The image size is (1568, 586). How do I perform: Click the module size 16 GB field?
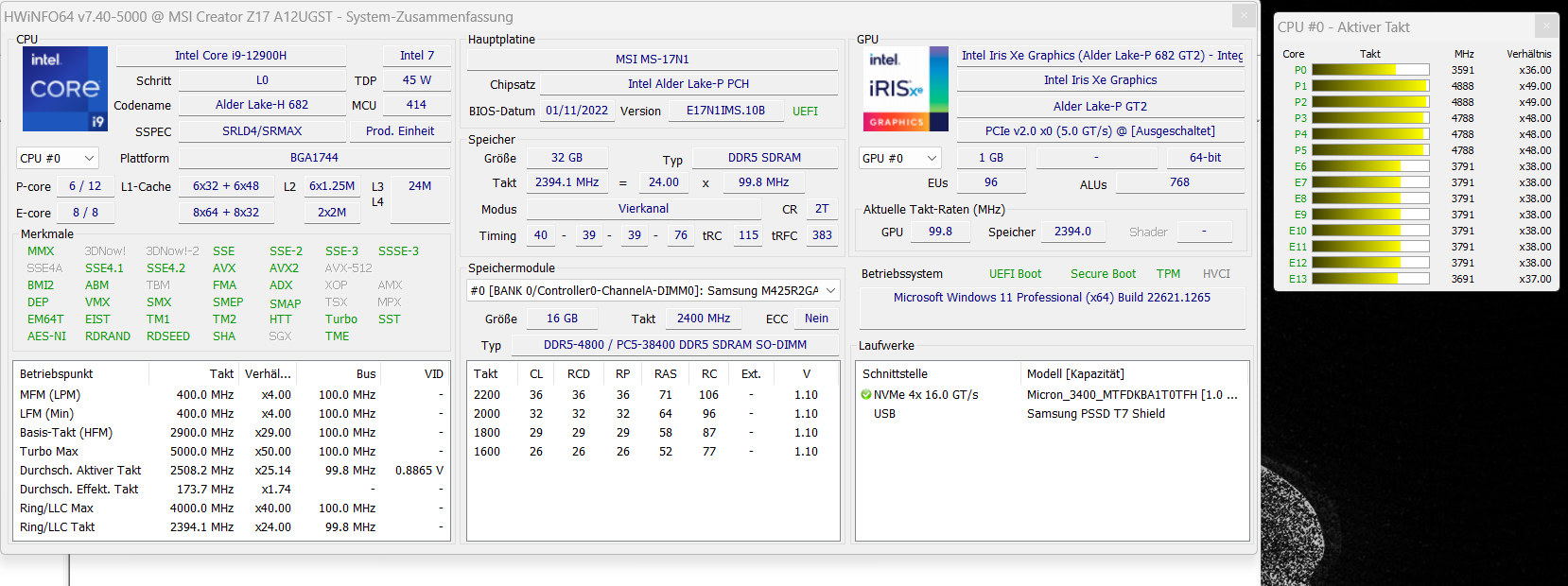tap(563, 319)
